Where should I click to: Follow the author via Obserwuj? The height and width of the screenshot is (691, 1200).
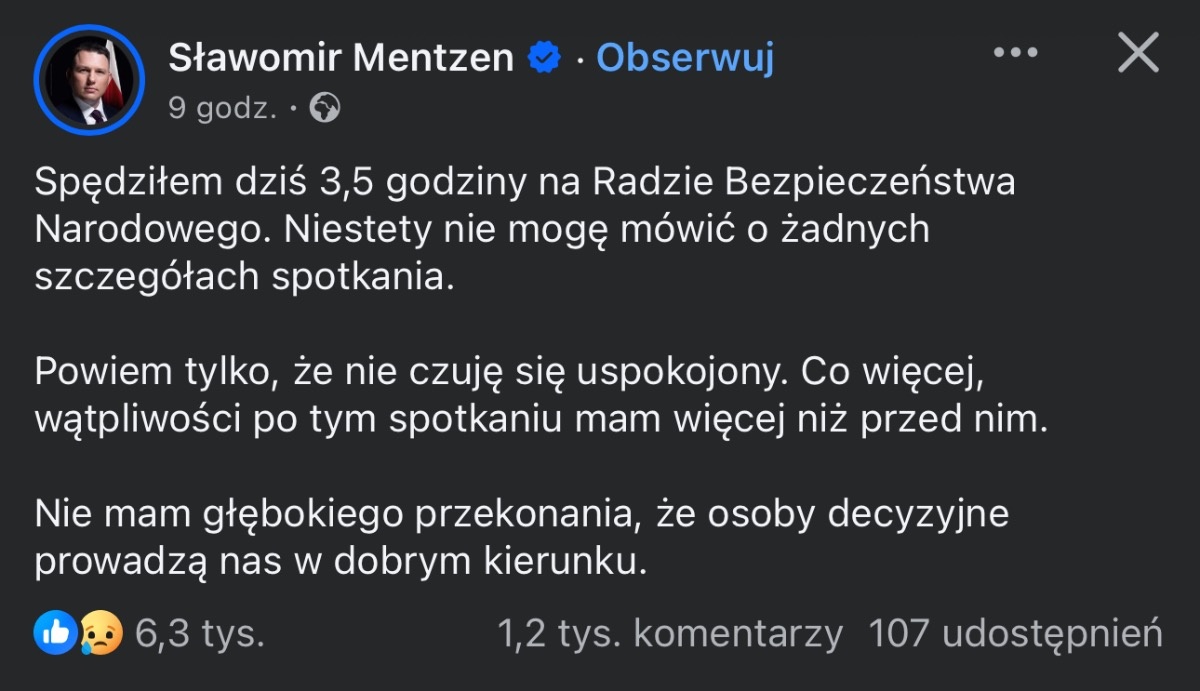(685, 59)
